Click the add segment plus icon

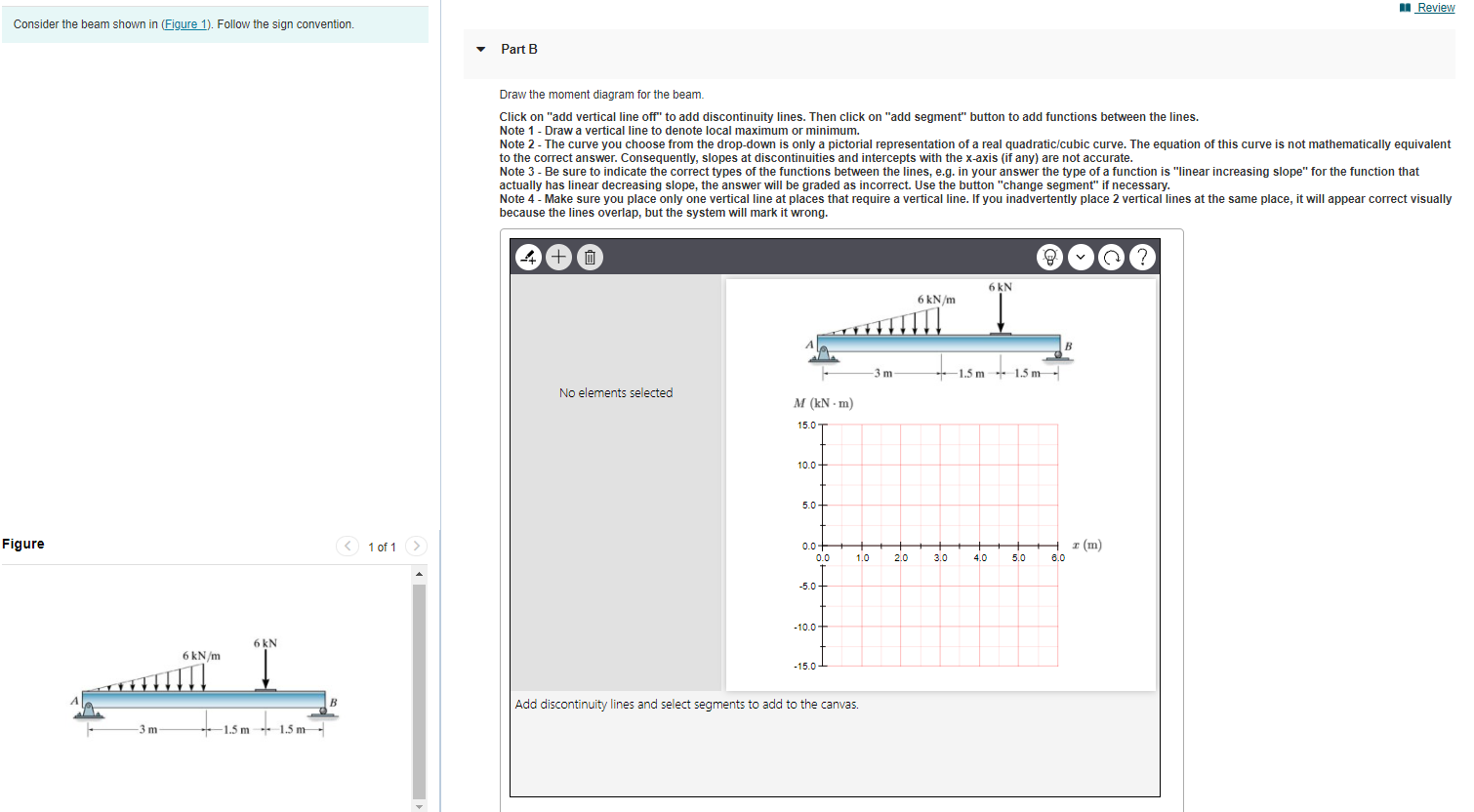tap(558, 257)
